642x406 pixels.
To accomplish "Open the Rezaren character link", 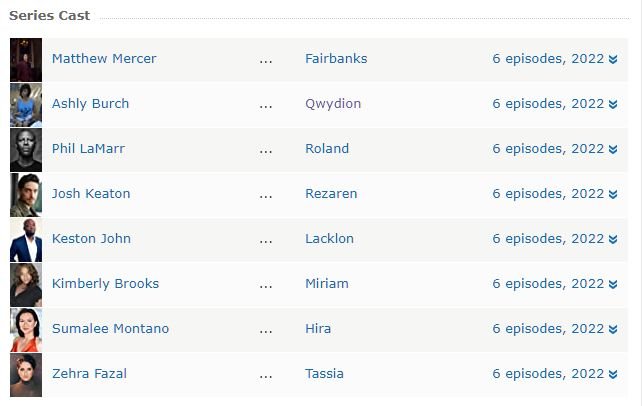I will [x=331, y=193].
